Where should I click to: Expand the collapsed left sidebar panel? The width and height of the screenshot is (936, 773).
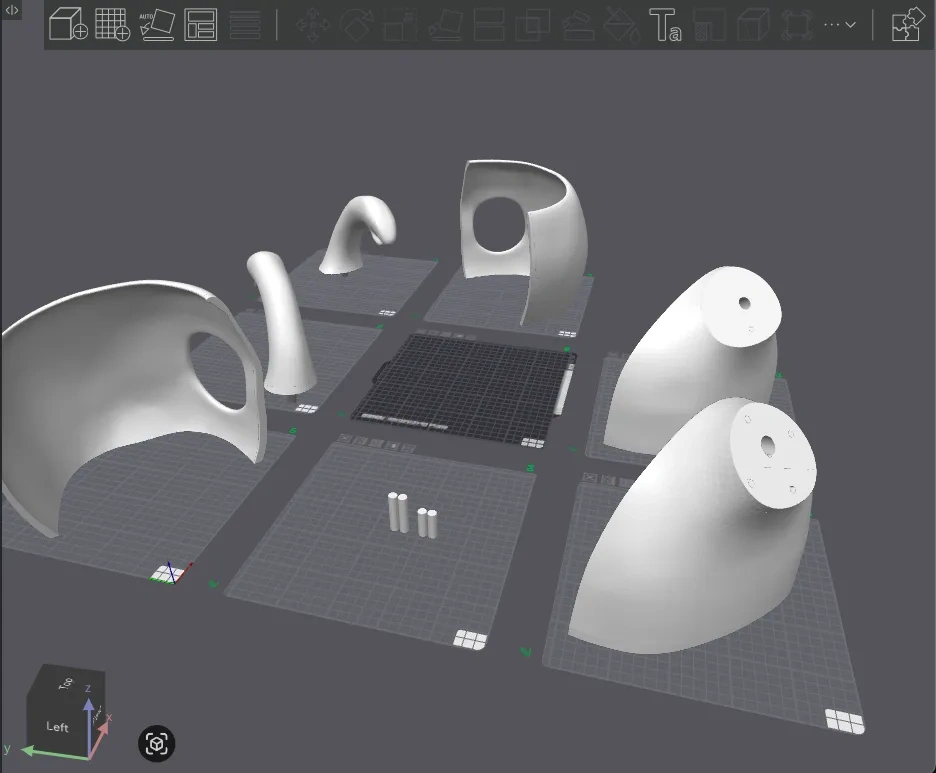pyautogui.click(x=10, y=10)
